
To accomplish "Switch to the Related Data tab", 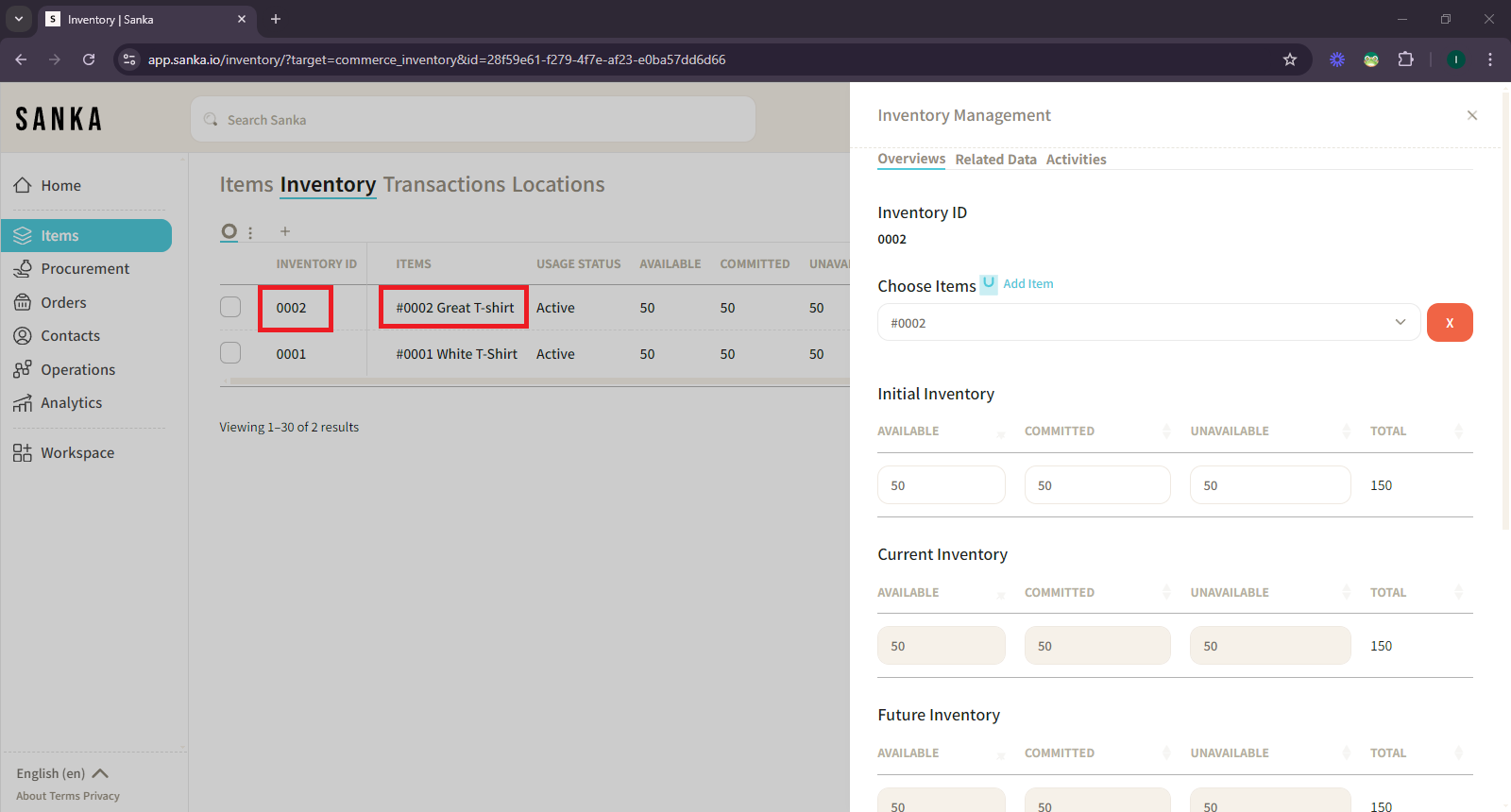I will (995, 160).
